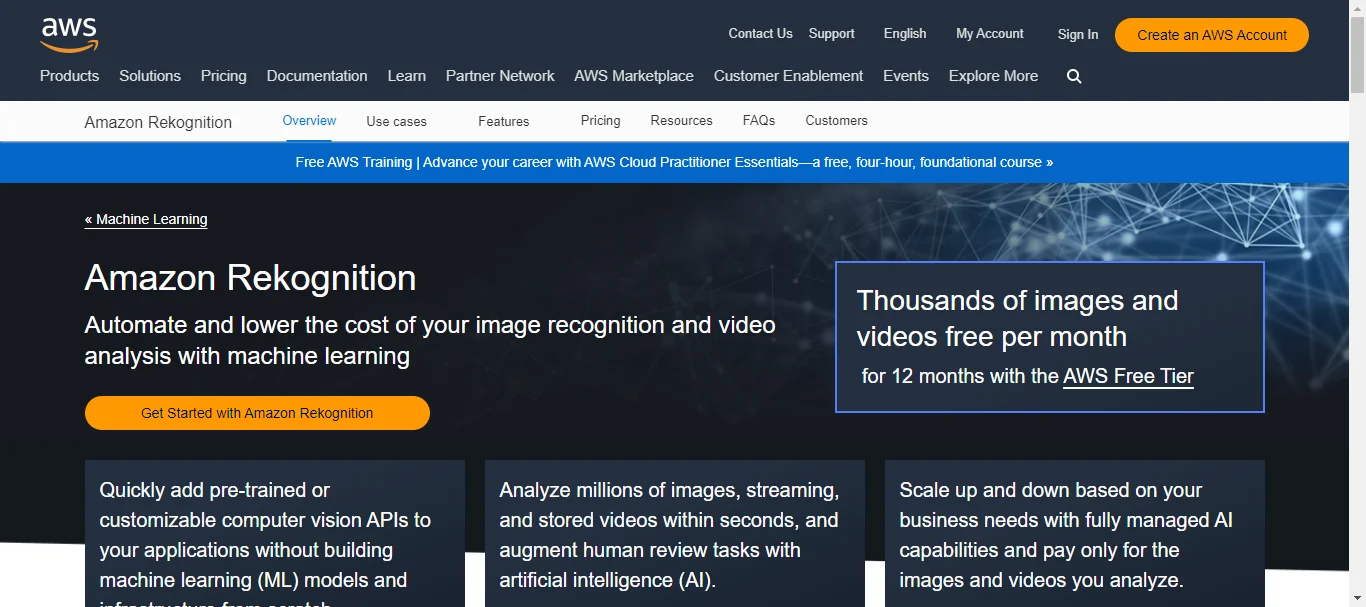Open the AWS Free Tier link
Image resolution: width=1366 pixels, height=607 pixels.
pos(1128,377)
